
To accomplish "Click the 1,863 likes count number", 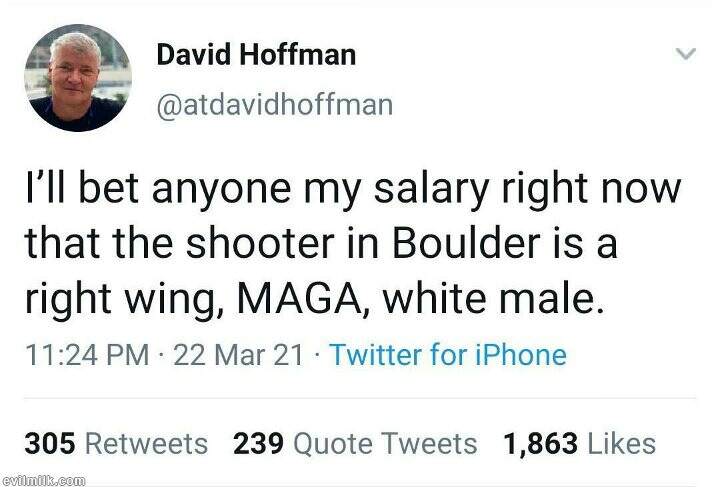I will coord(541,443).
